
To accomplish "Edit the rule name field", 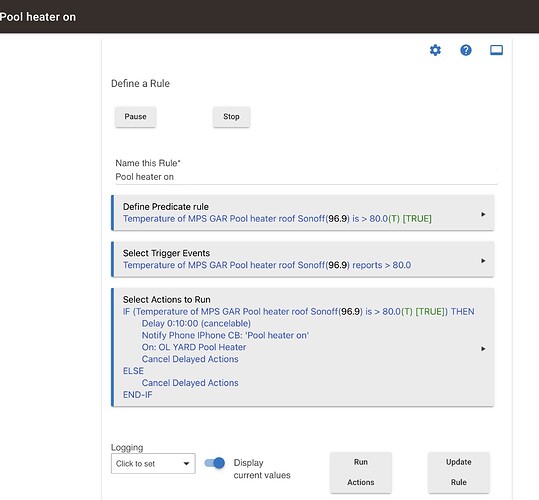I will pyautogui.click(x=306, y=177).
